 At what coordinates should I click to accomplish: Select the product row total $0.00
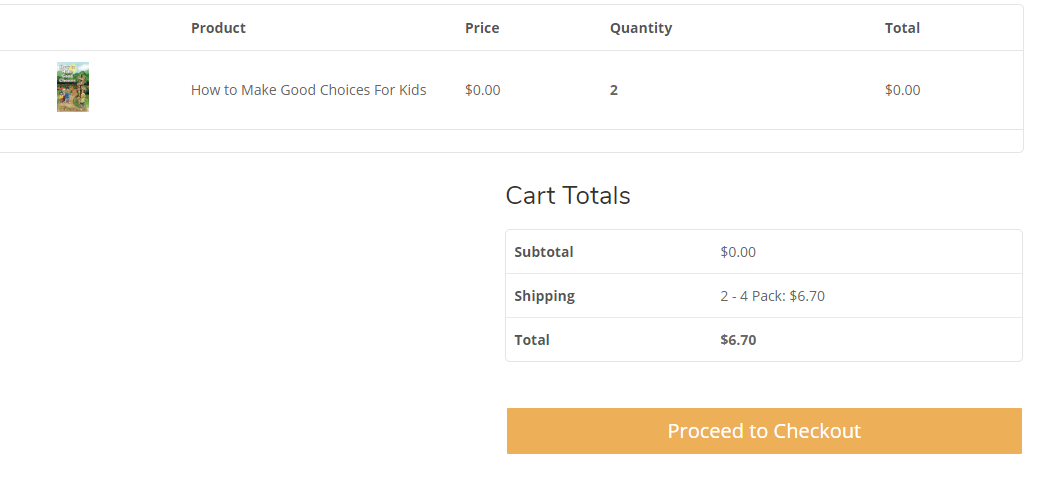tap(902, 90)
